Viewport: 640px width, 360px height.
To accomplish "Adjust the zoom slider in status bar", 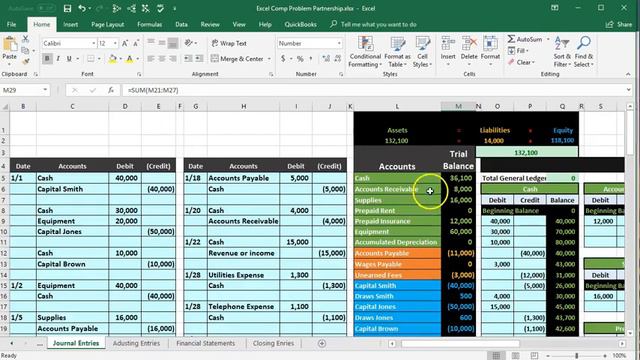I will click(x=576, y=356).
